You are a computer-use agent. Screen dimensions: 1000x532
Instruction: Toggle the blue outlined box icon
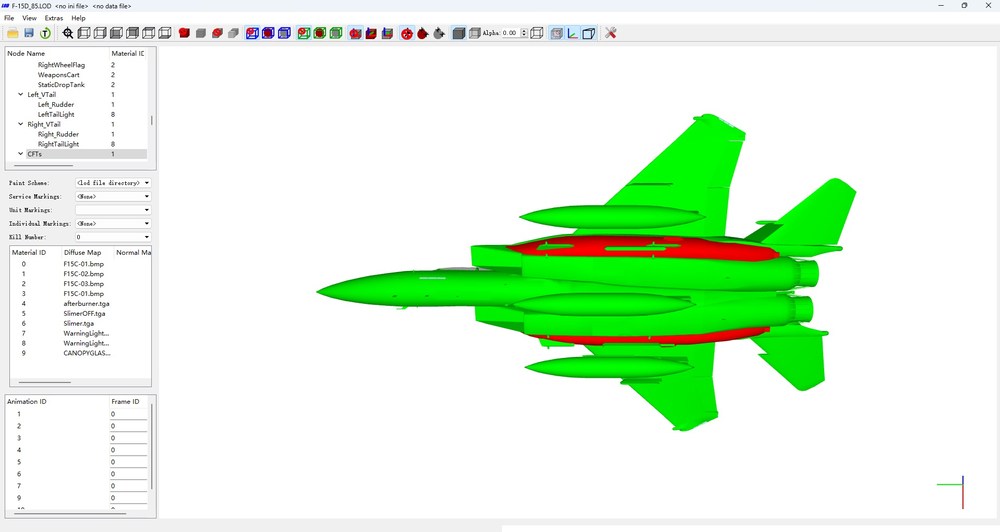tap(589, 33)
